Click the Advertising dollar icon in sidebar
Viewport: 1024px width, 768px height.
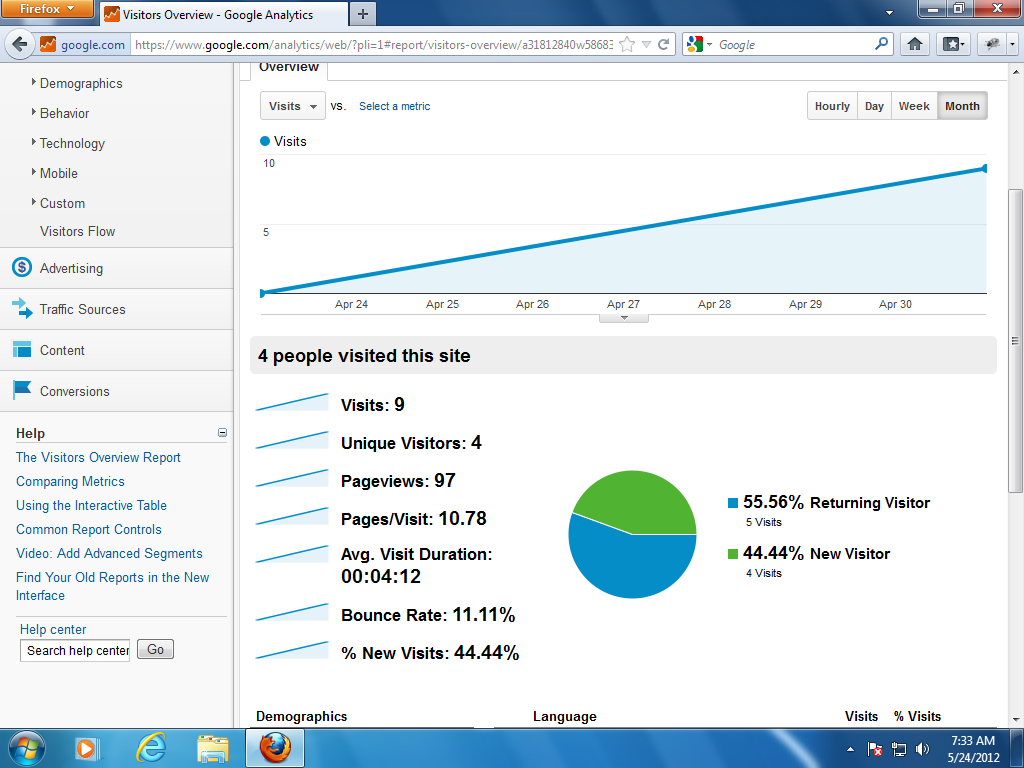(22, 268)
